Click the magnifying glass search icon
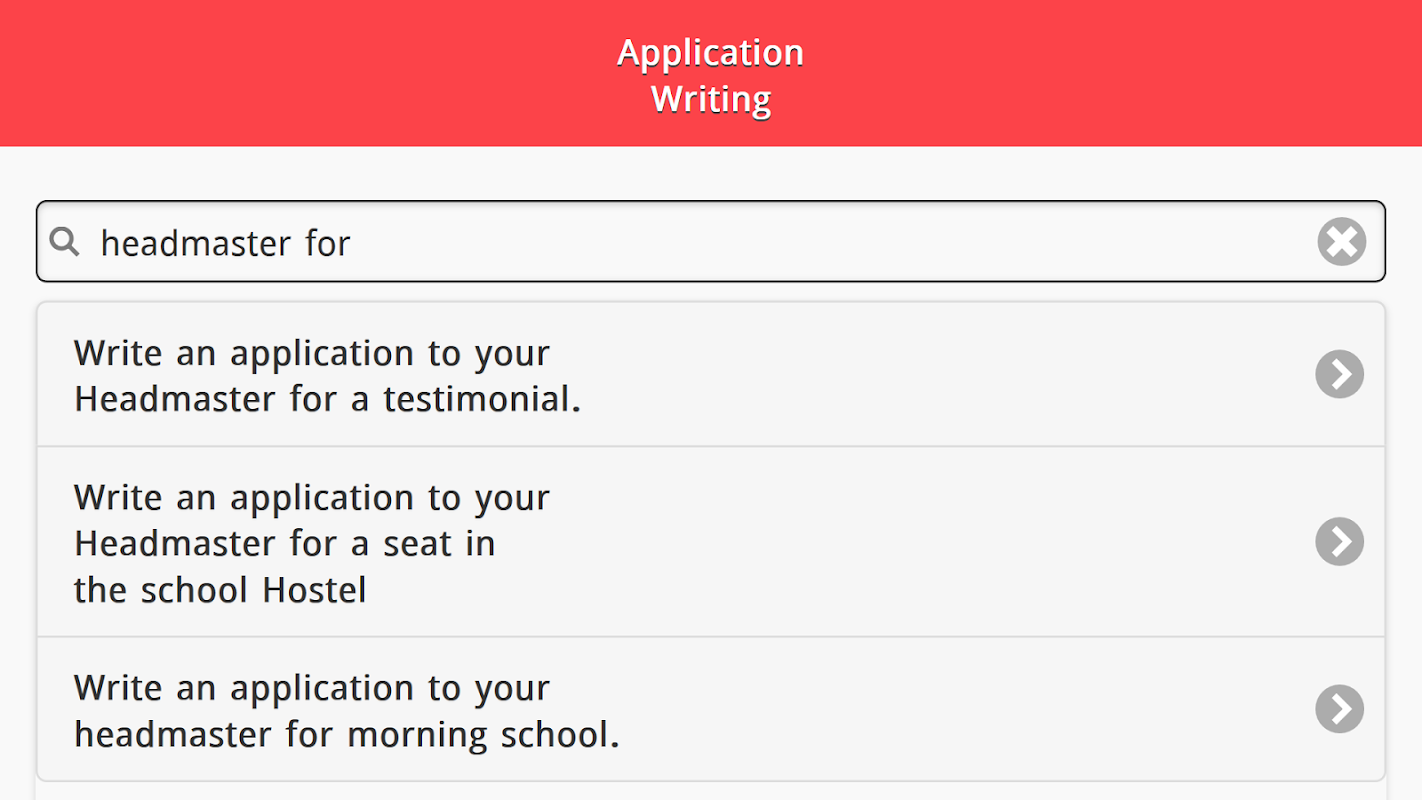The width and height of the screenshot is (1422, 800). pos(65,241)
